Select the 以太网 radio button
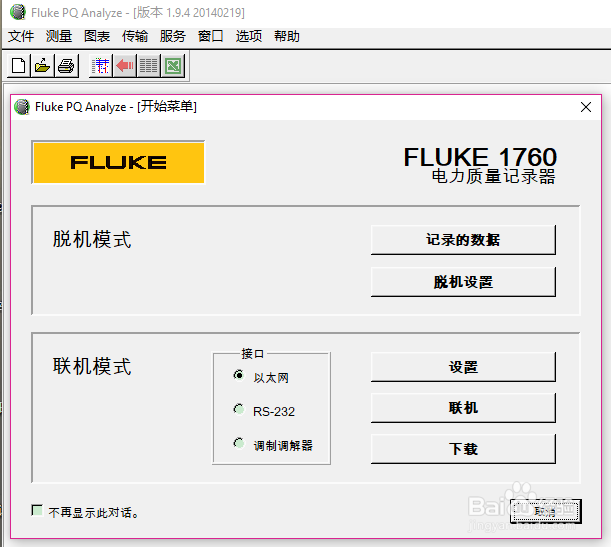This screenshot has width=611, height=547. 239,375
